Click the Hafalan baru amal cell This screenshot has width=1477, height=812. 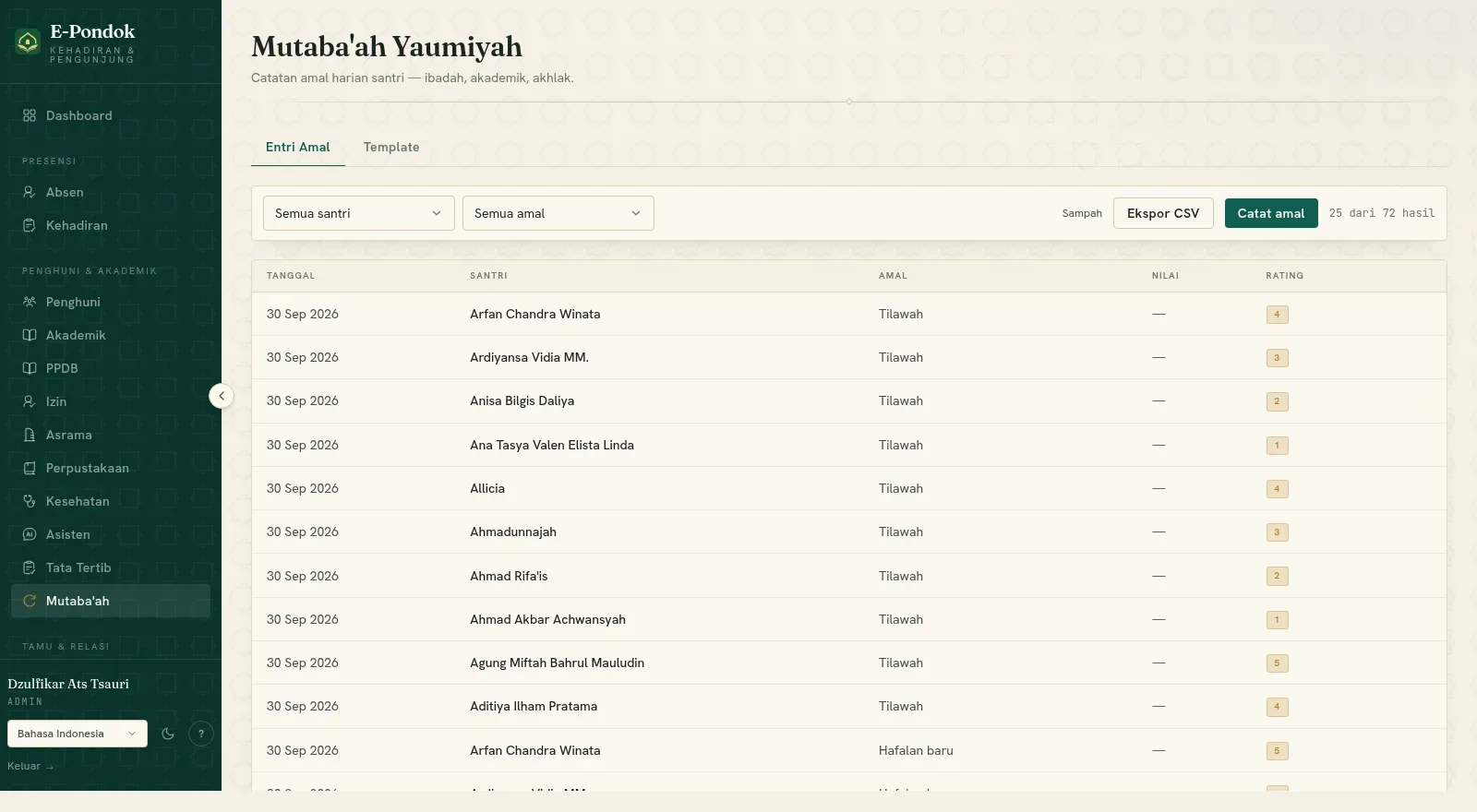916,750
